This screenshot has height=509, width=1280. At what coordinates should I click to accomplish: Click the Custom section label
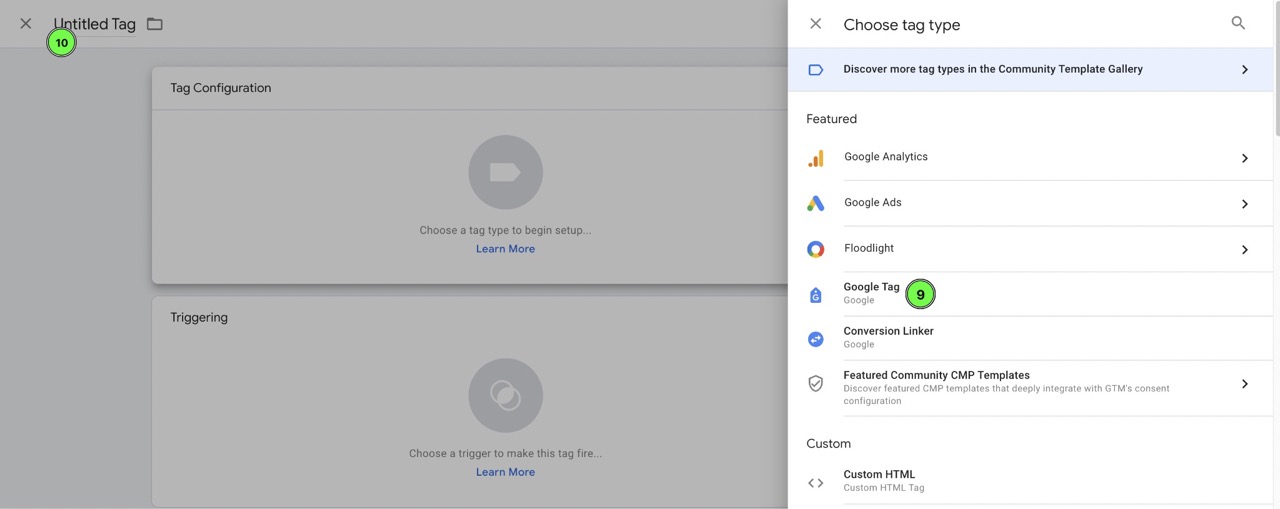click(x=828, y=443)
